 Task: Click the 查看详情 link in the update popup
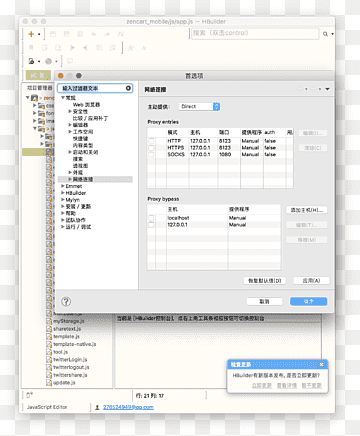[x=287, y=385]
